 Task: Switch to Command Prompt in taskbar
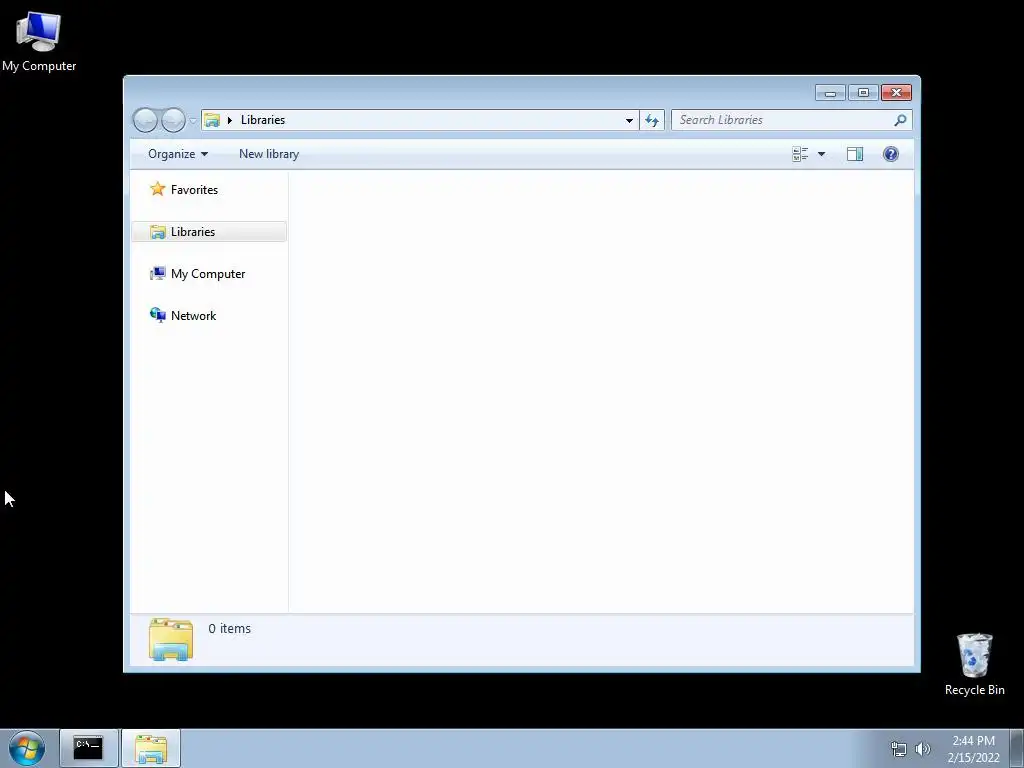pos(89,748)
